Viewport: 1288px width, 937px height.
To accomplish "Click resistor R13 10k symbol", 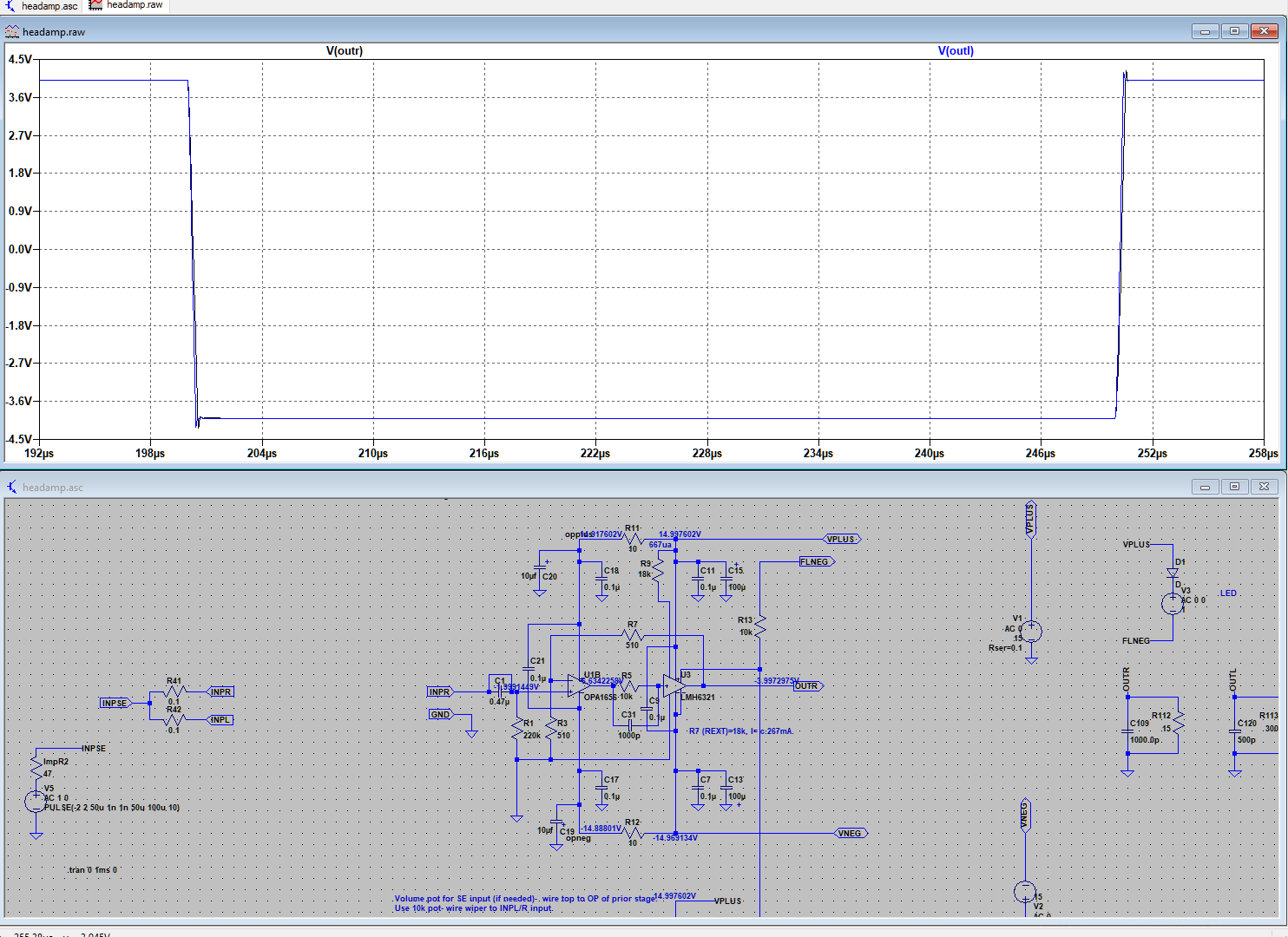I will pos(760,626).
